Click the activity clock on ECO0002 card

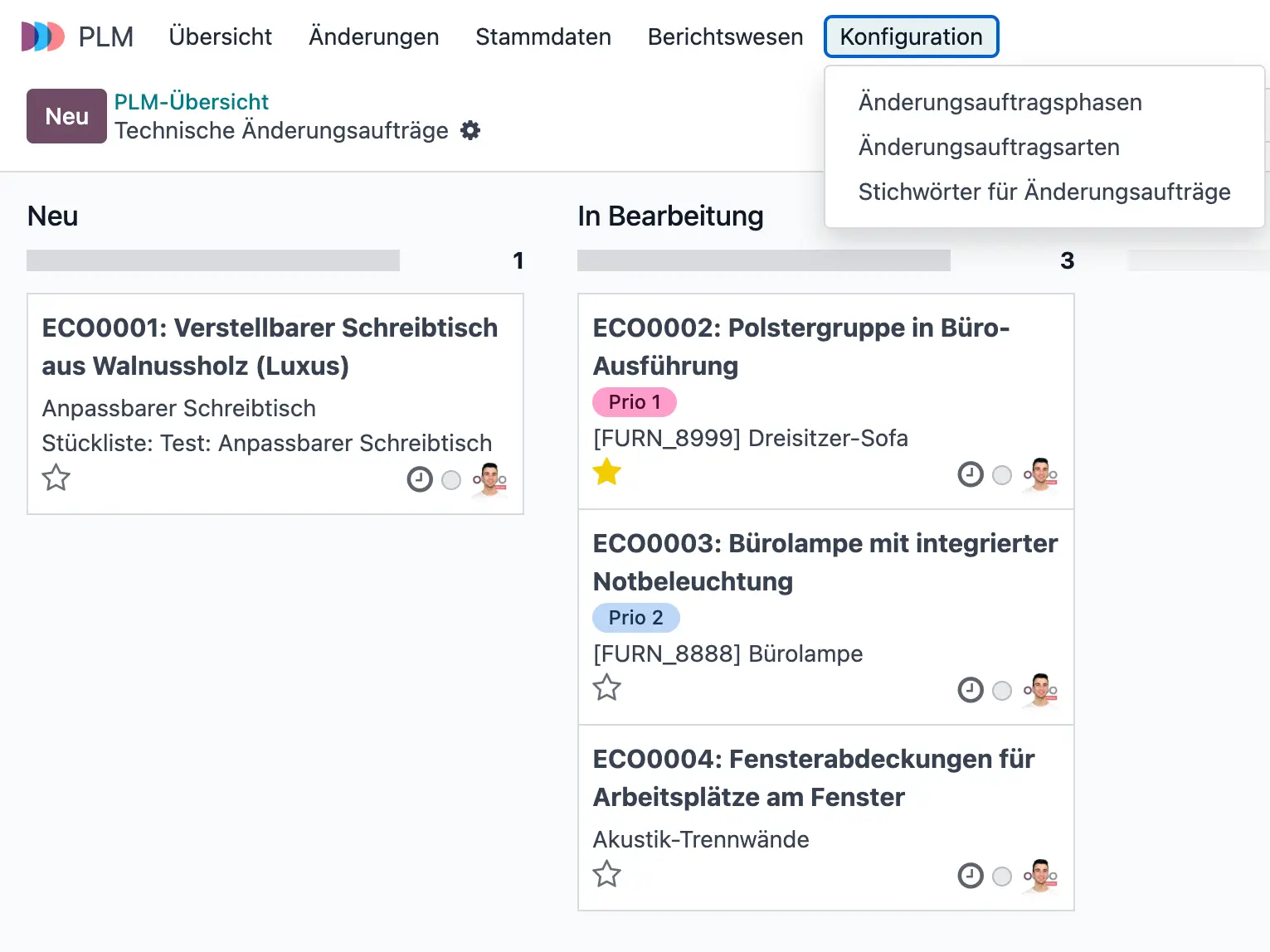[970, 474]
